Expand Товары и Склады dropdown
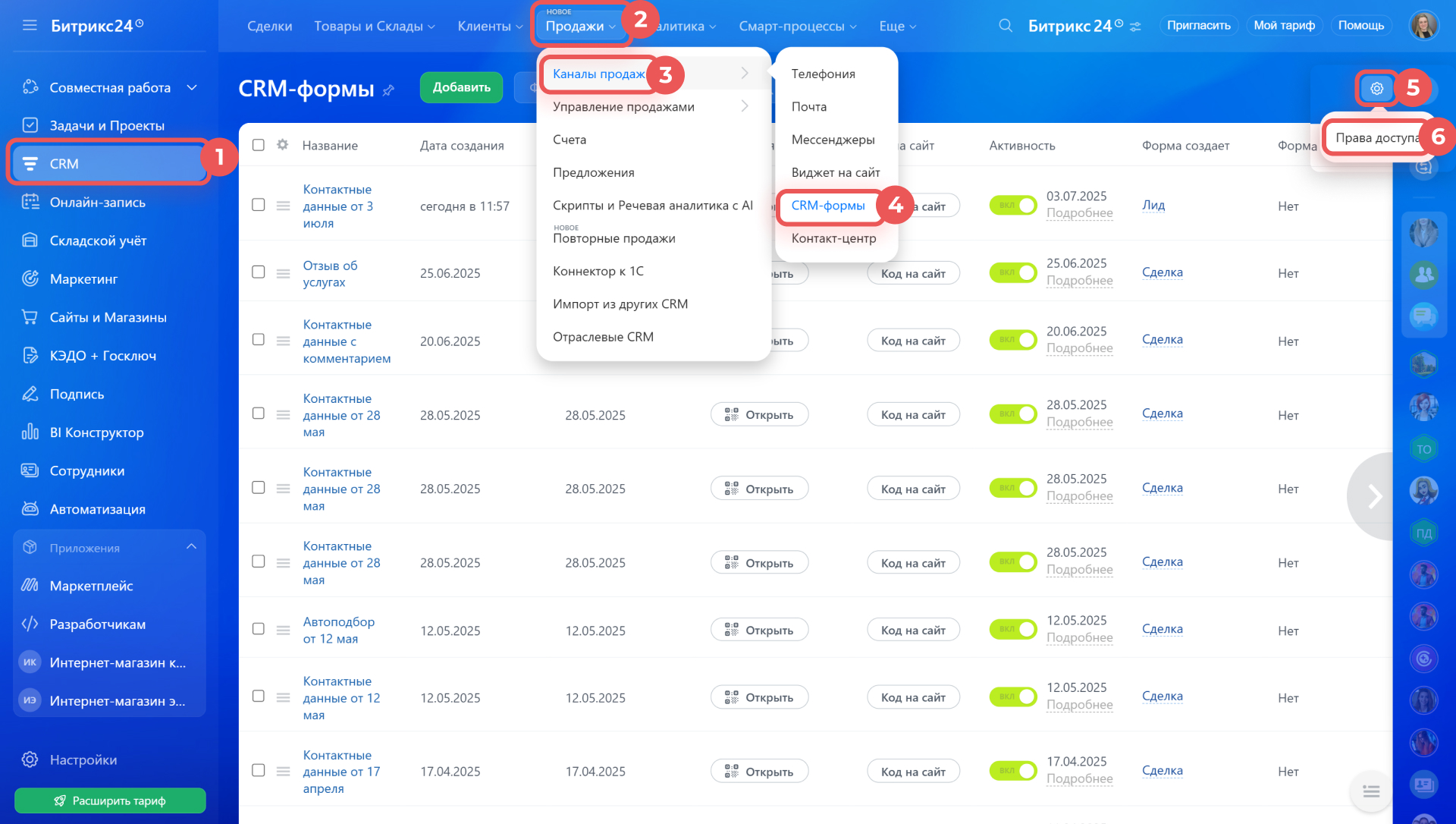 click(x=375, y=27)
